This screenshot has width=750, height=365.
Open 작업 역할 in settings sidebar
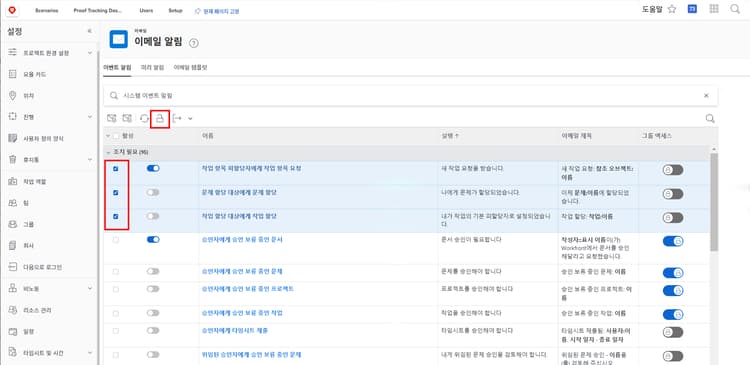tap(34, 181)
